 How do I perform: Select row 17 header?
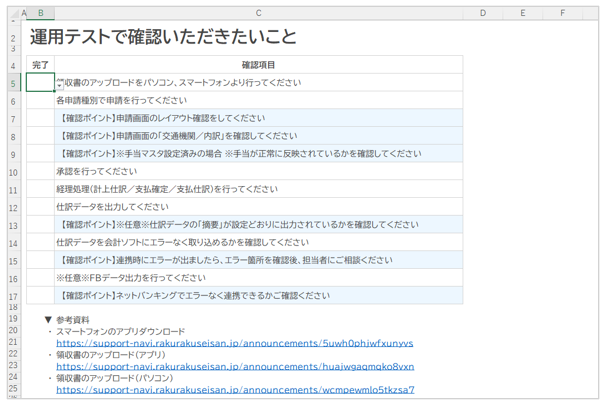tap(13, 296)
